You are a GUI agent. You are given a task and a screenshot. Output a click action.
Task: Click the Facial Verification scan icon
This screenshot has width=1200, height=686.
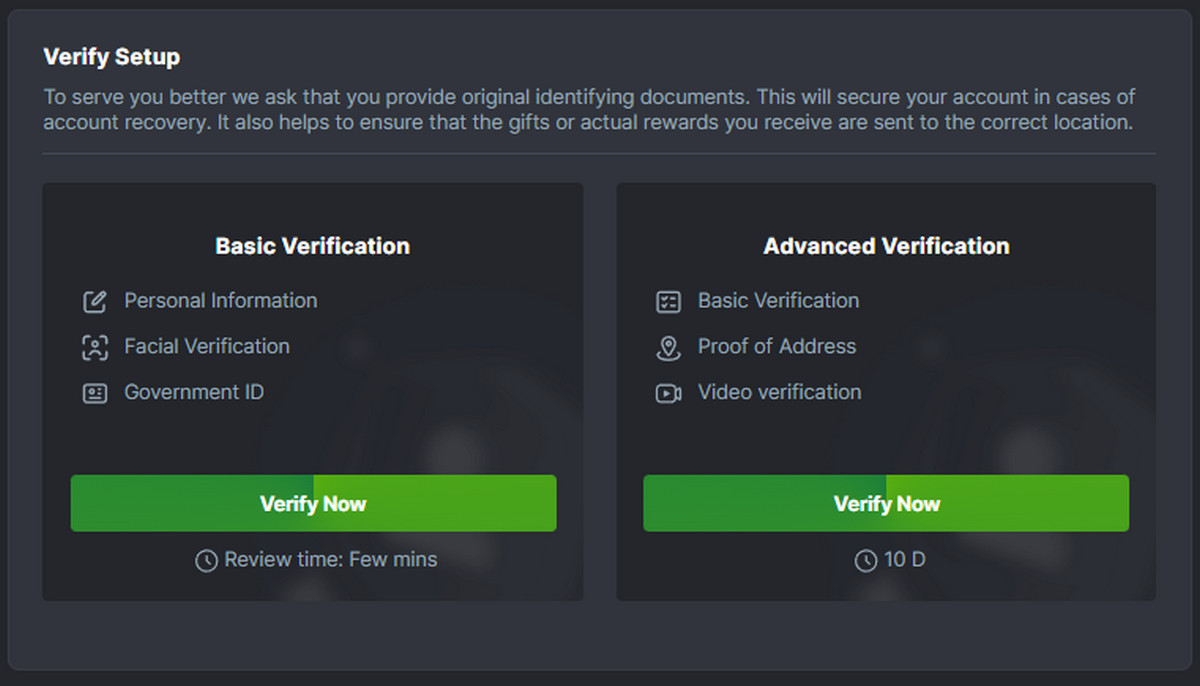94,347
